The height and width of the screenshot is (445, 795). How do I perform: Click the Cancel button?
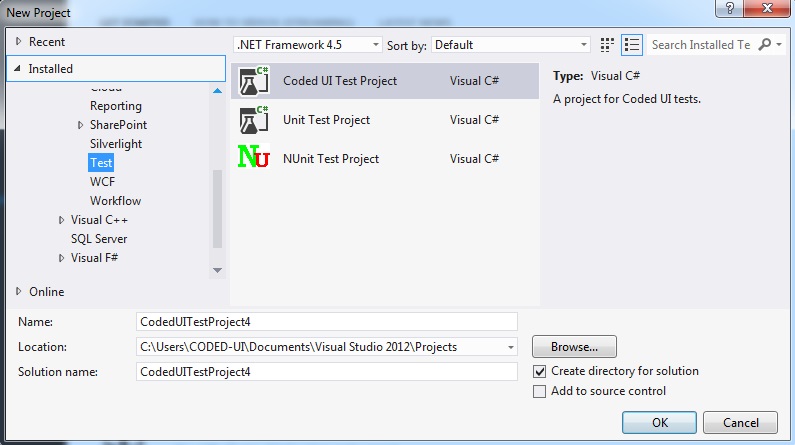[x=740, y=423]
